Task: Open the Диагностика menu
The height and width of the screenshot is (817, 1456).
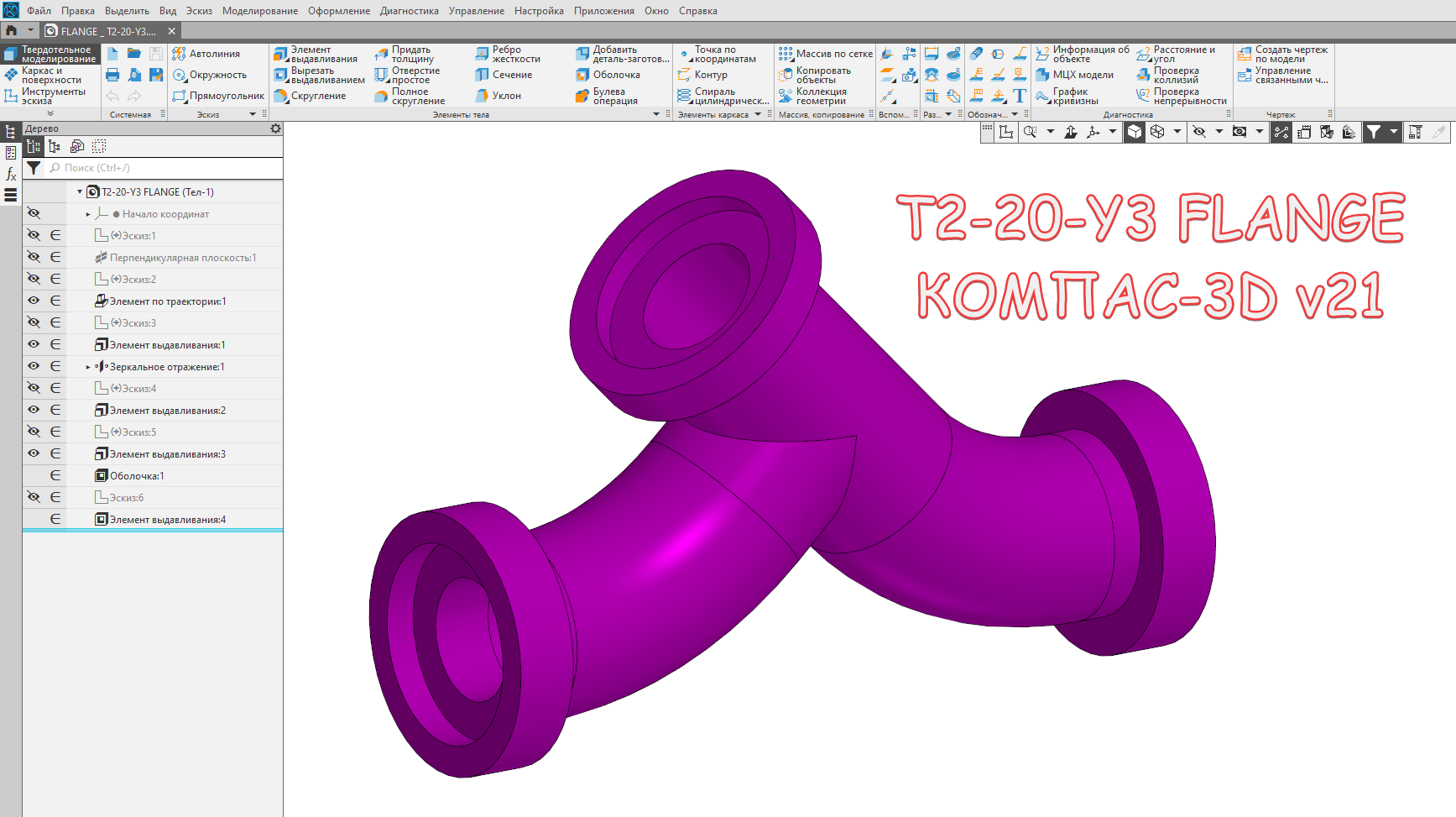Action: pyautogui.click(x=409, y=10)
